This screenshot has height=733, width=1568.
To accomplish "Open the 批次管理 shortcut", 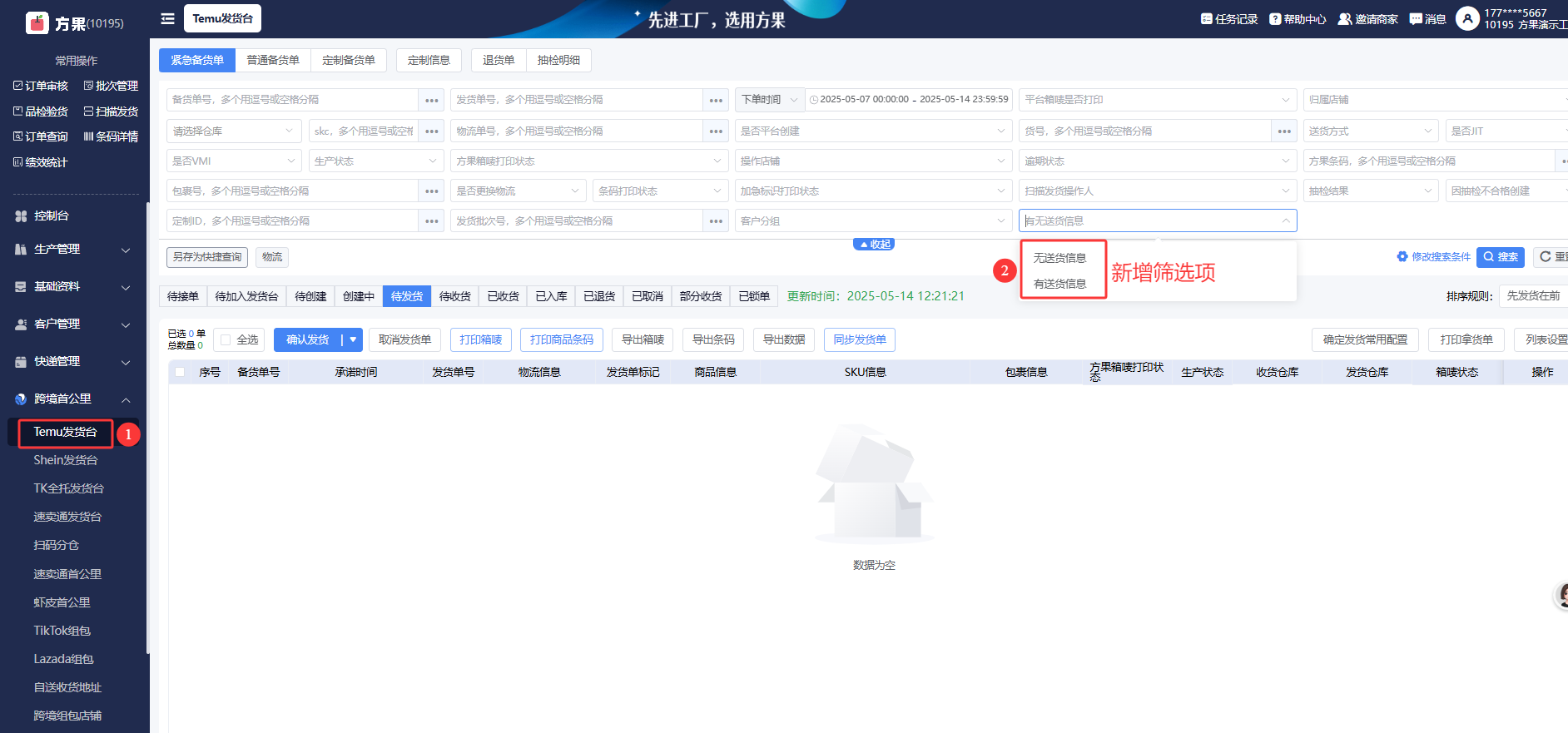I will click(x=111, y=86).
